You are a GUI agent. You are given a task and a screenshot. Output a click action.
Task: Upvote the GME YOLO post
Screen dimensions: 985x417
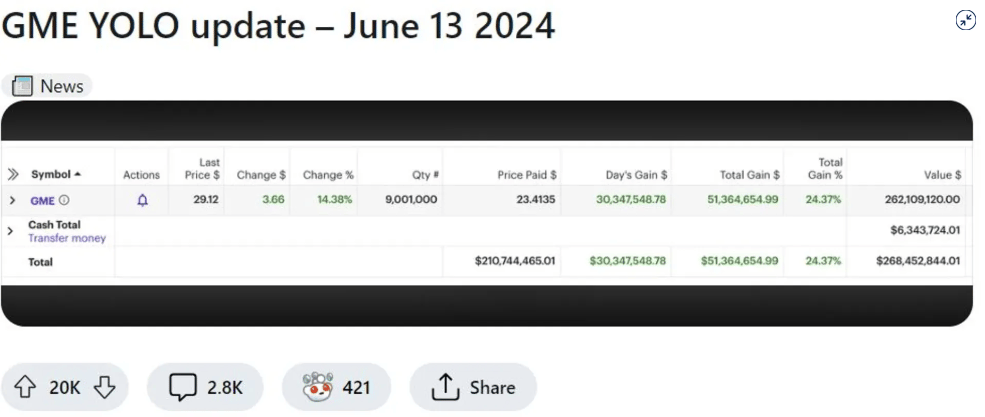pos(25,387)
